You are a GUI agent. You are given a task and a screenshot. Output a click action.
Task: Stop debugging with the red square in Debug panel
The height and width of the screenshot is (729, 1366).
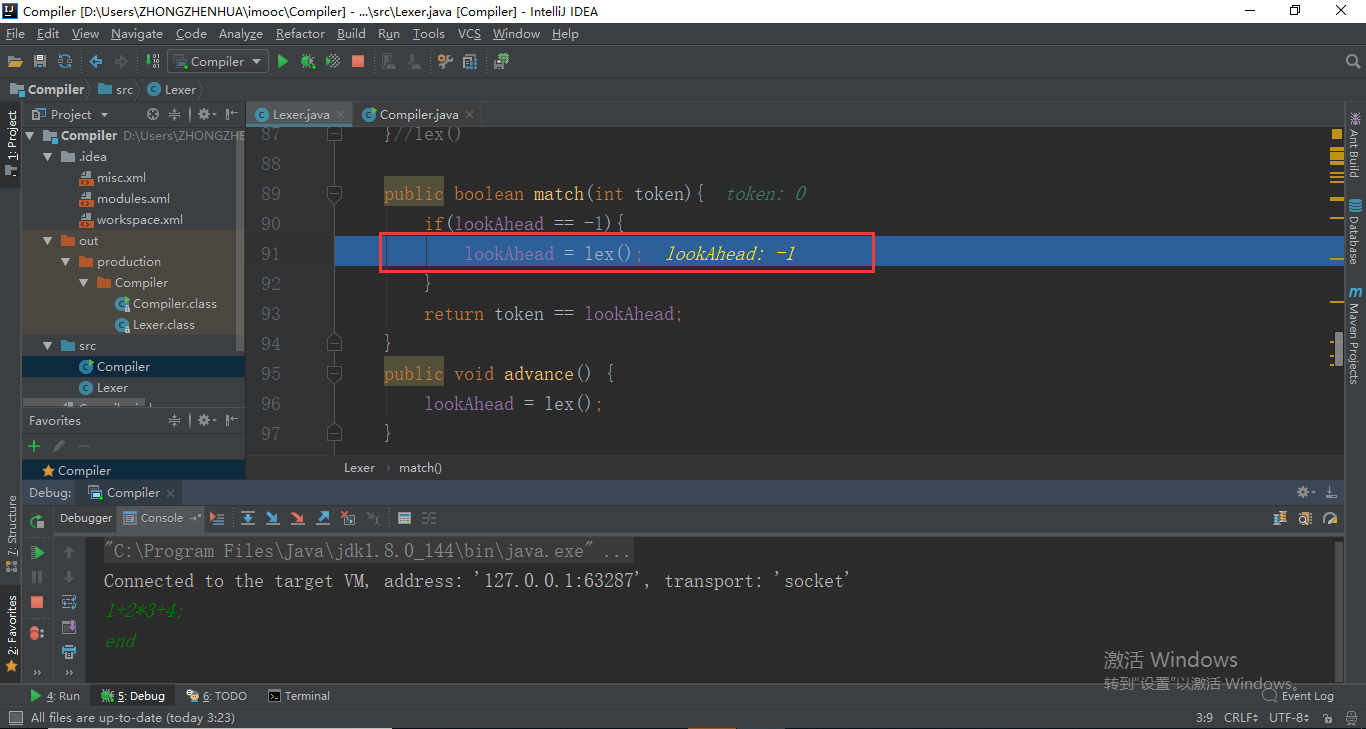(37, 602)
